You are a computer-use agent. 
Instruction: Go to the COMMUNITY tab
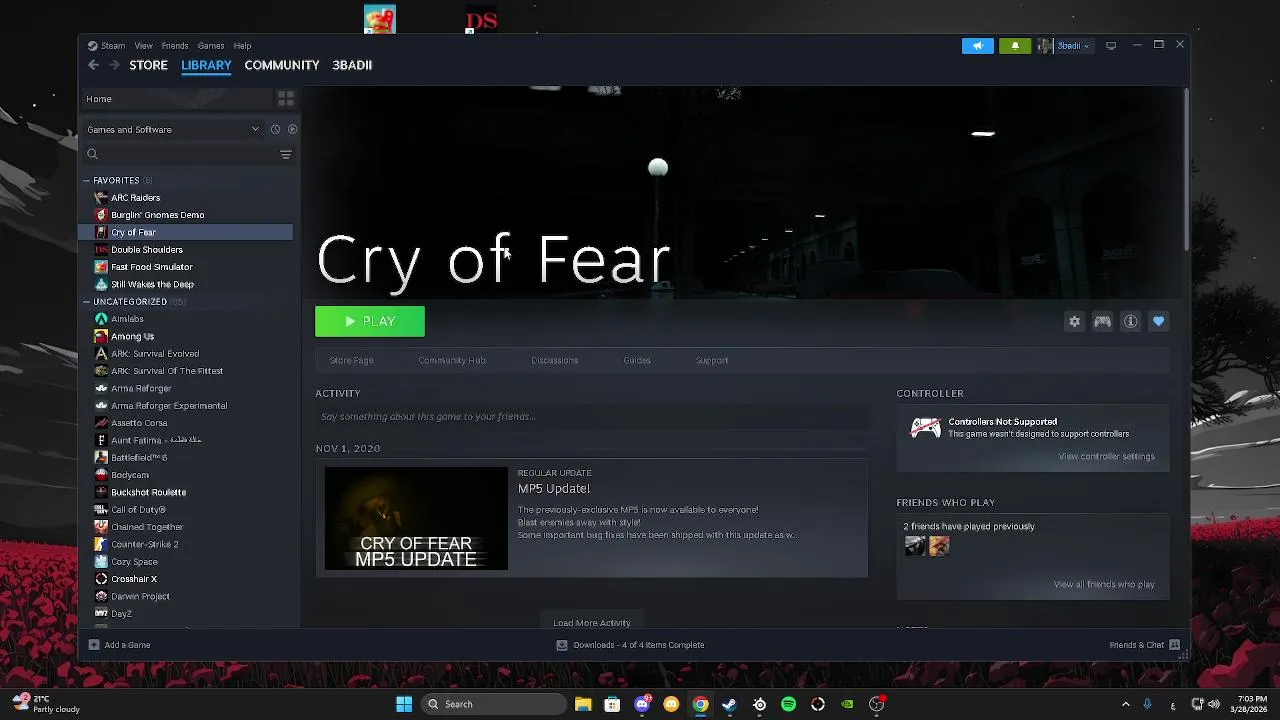(282, 65)
